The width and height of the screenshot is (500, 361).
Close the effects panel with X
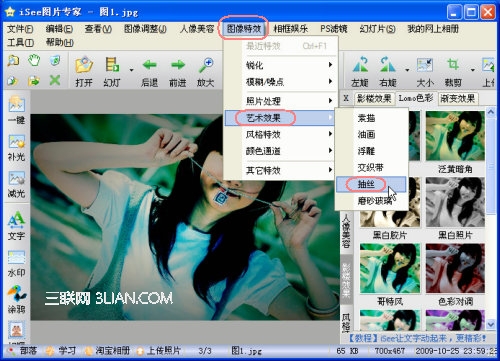346,98
